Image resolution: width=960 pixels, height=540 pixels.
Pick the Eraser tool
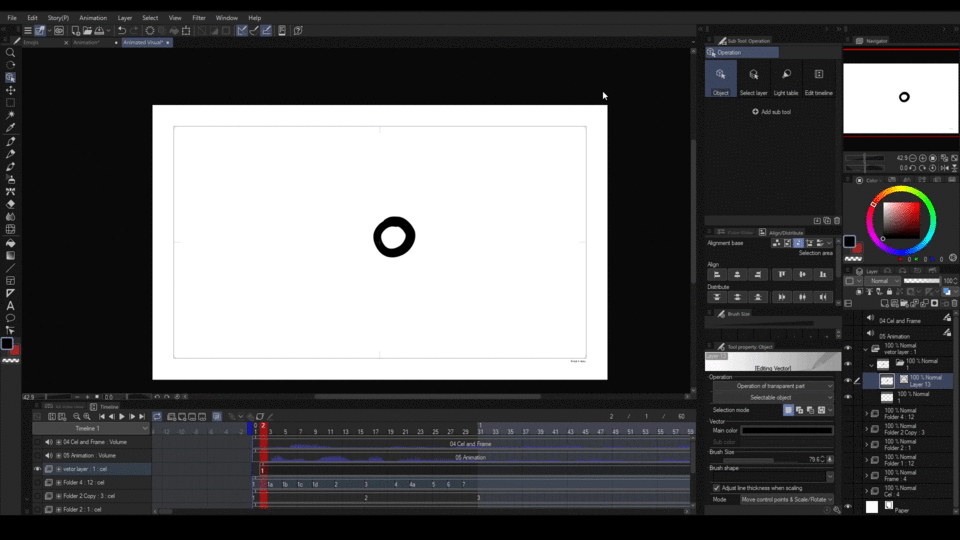click(11, 204)
